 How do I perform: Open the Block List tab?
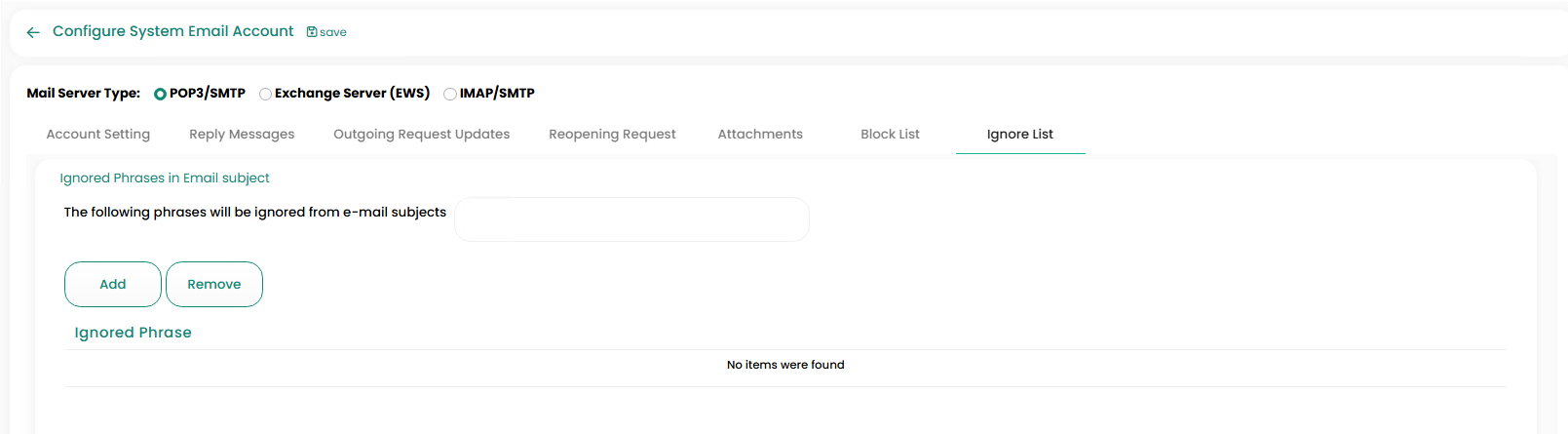pos(890,135)
